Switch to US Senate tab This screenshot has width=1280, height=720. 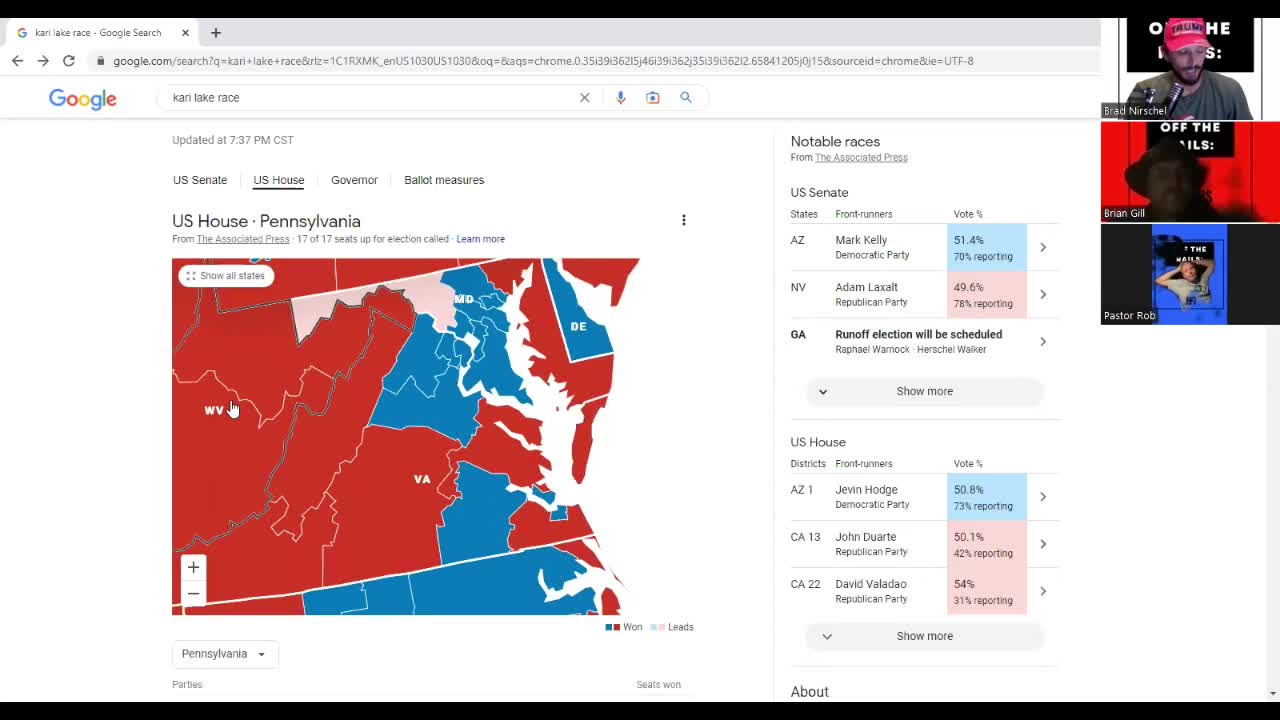click(x=200, y=180)
